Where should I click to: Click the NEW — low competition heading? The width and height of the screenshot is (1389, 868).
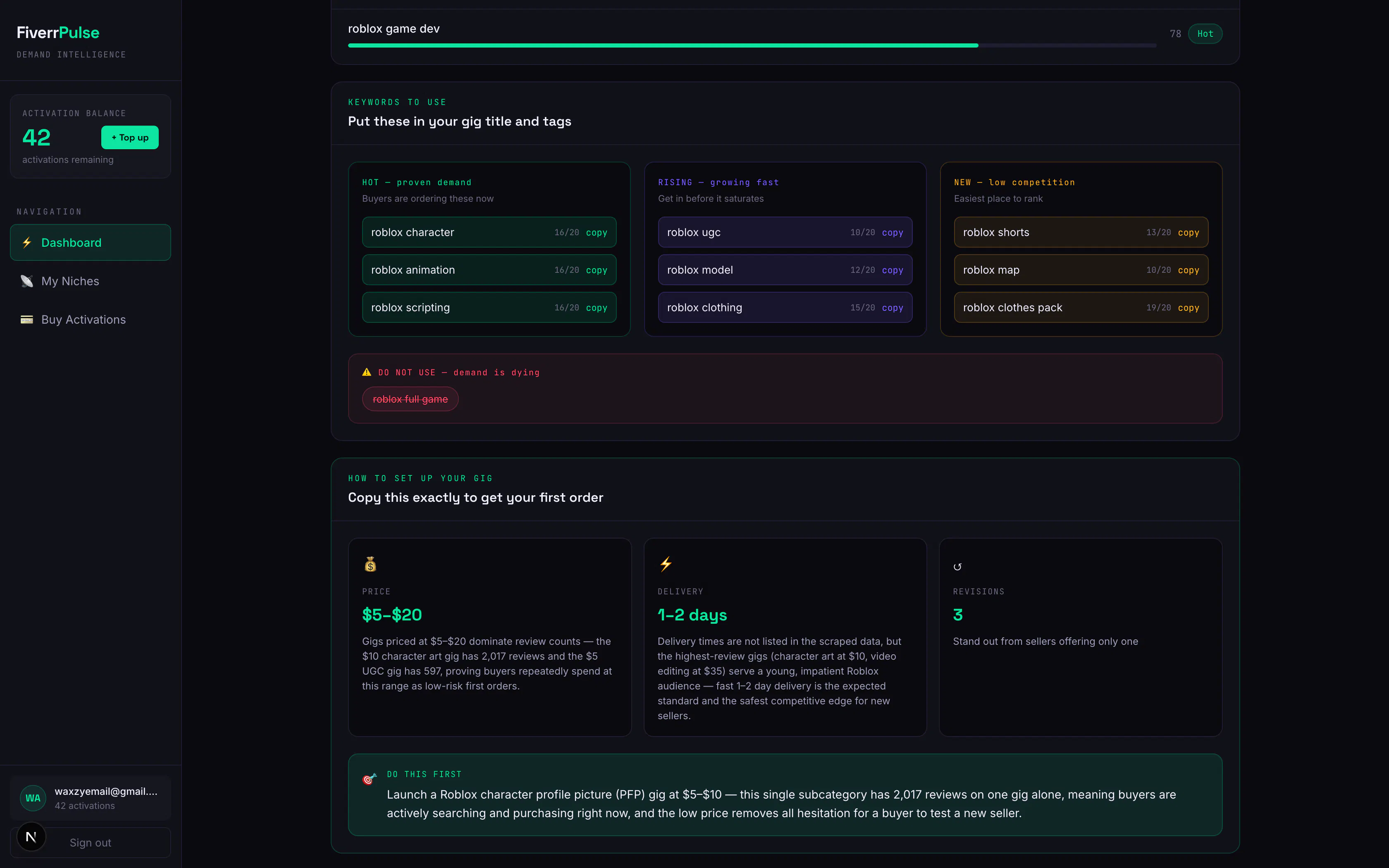pos(1014,183)
